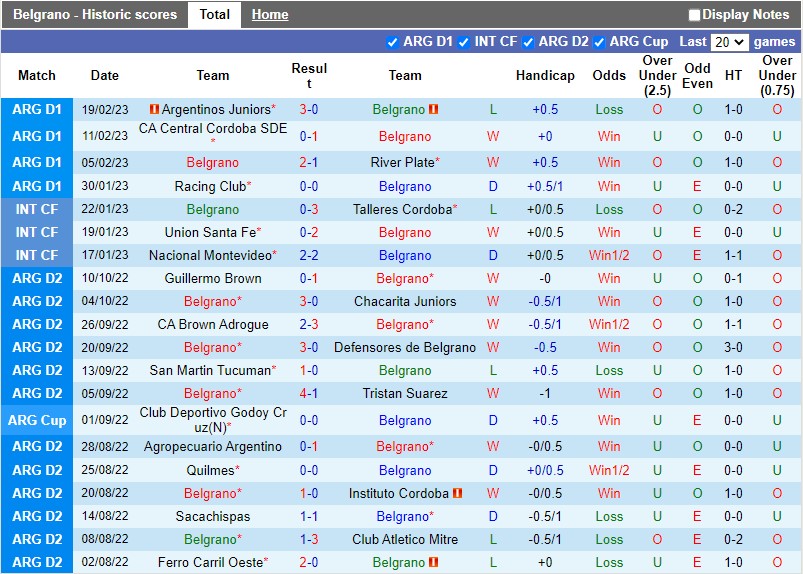Image resolution: width=803 pixels, height=574 pixels.
Task: Enable the Display Notes checkbox
Action: (694, 15)
